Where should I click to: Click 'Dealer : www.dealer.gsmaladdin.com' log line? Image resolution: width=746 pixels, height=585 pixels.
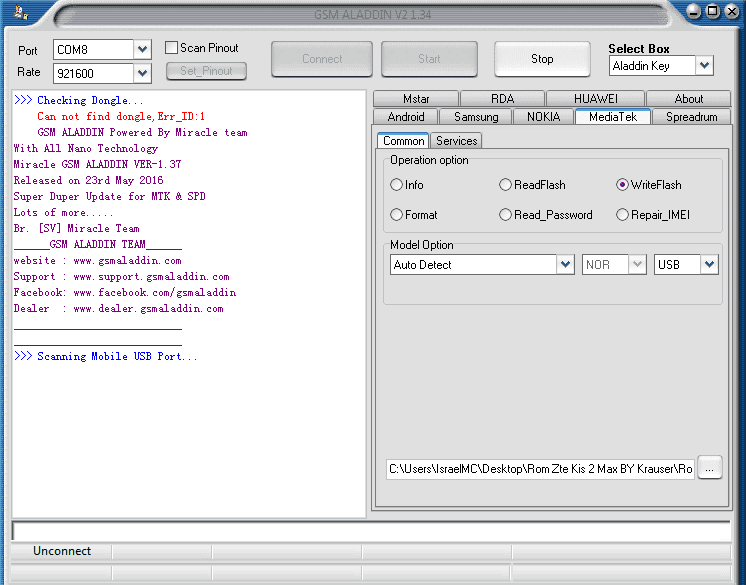(118, 309)
